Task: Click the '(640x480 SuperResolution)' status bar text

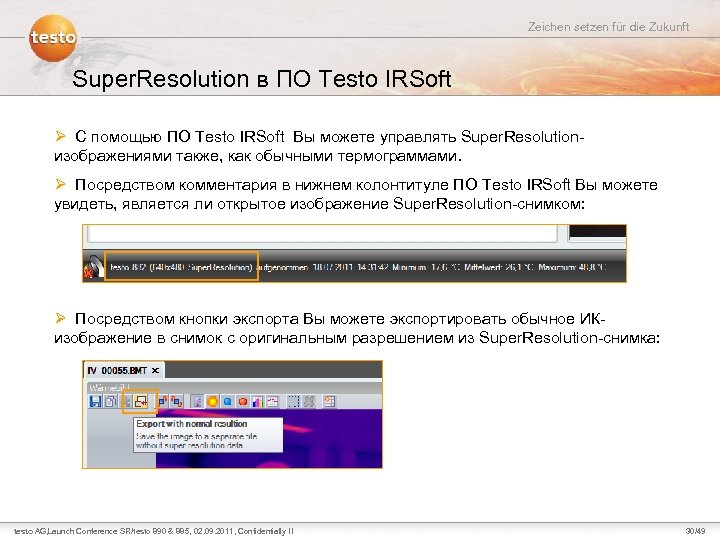Action: coord(201,267)
